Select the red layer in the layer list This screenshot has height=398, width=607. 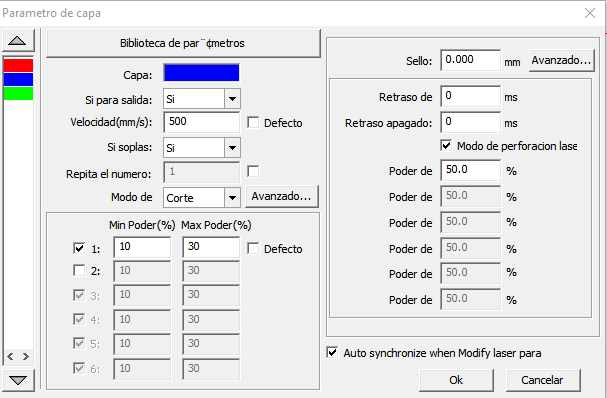19,65
